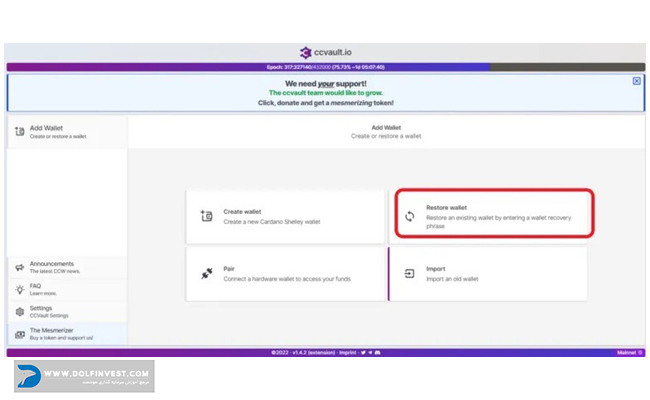
Task: Click the Create wallet card icon
Action: pyautogui.click(x=207, y=215)
